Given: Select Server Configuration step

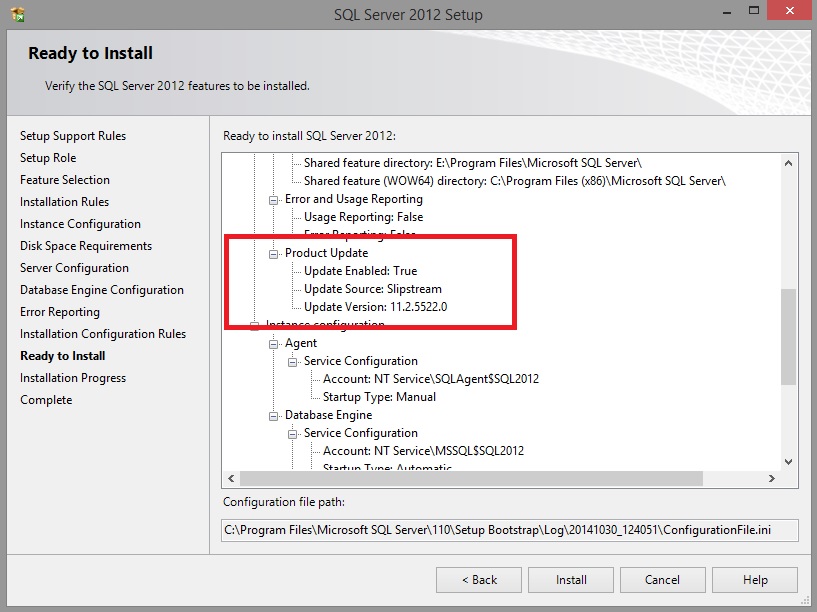Looking at the screenshot, I should tap(75, 268).
